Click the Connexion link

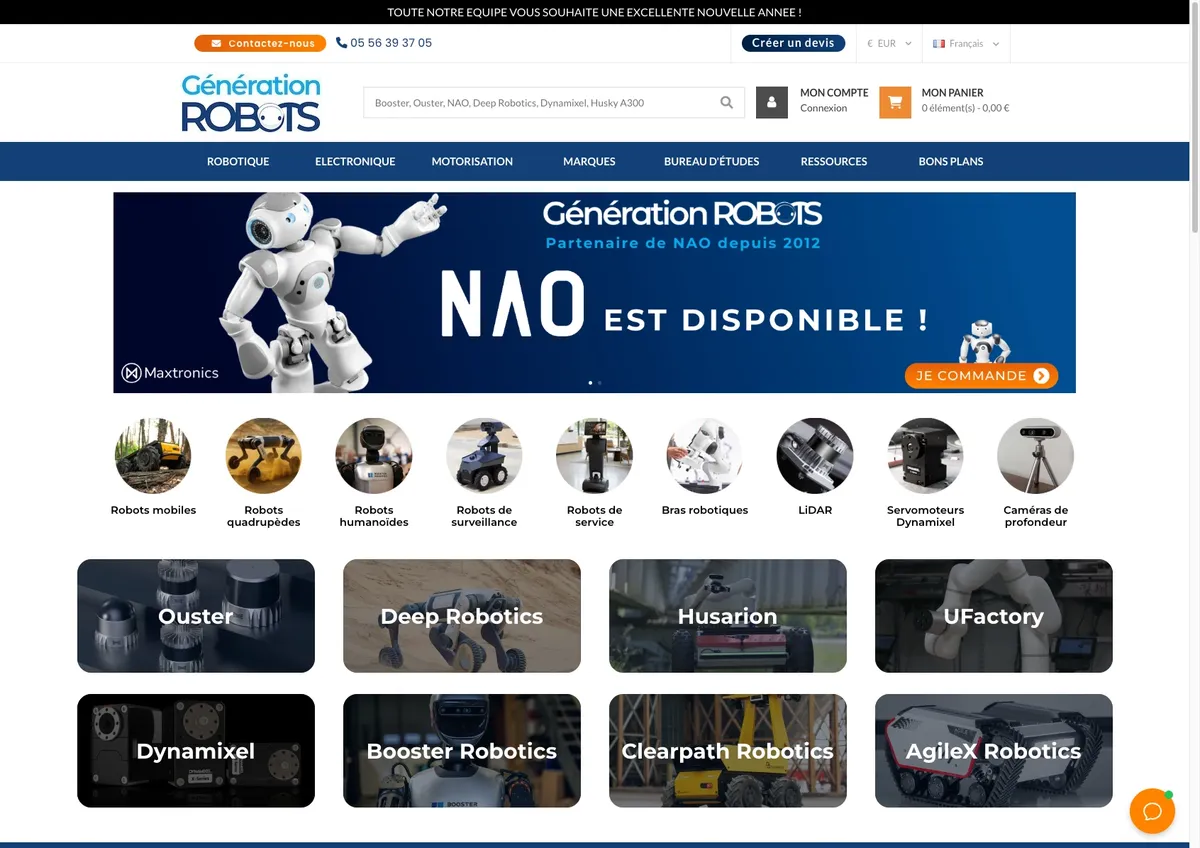click(824, 108)
